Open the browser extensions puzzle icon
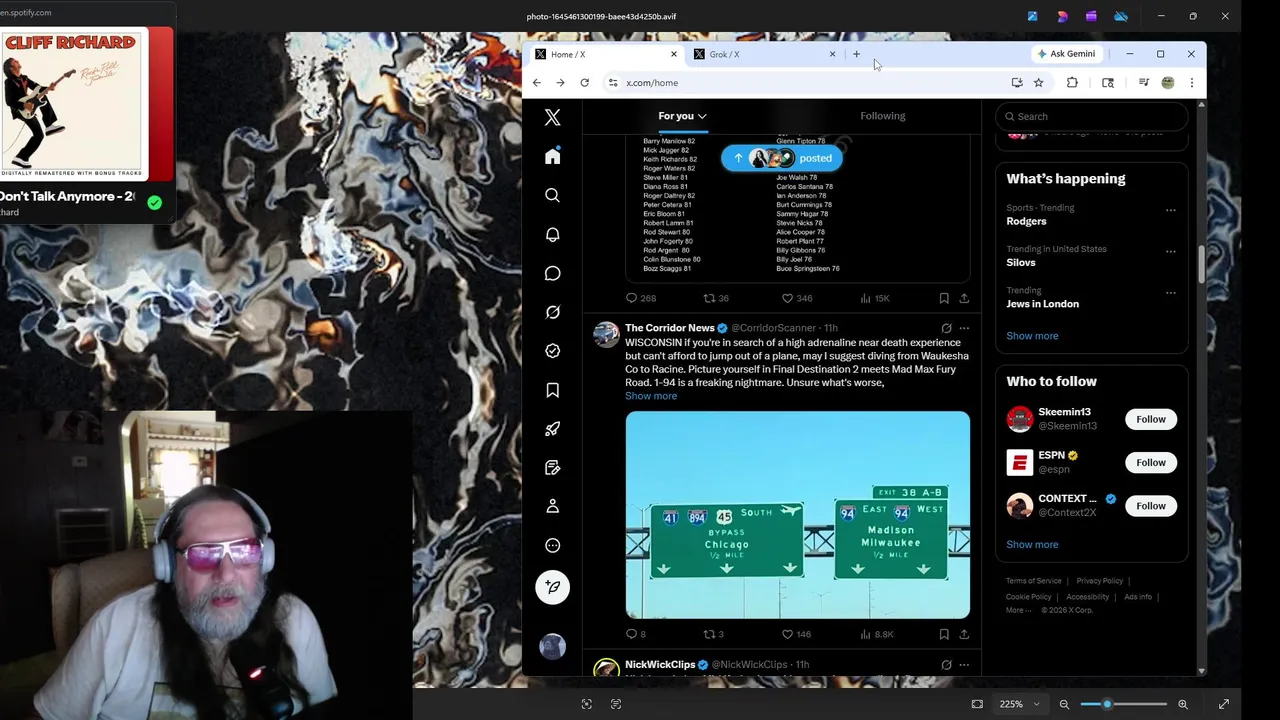This screenshot has height=720, width=1280. (x=1072, y=83)
